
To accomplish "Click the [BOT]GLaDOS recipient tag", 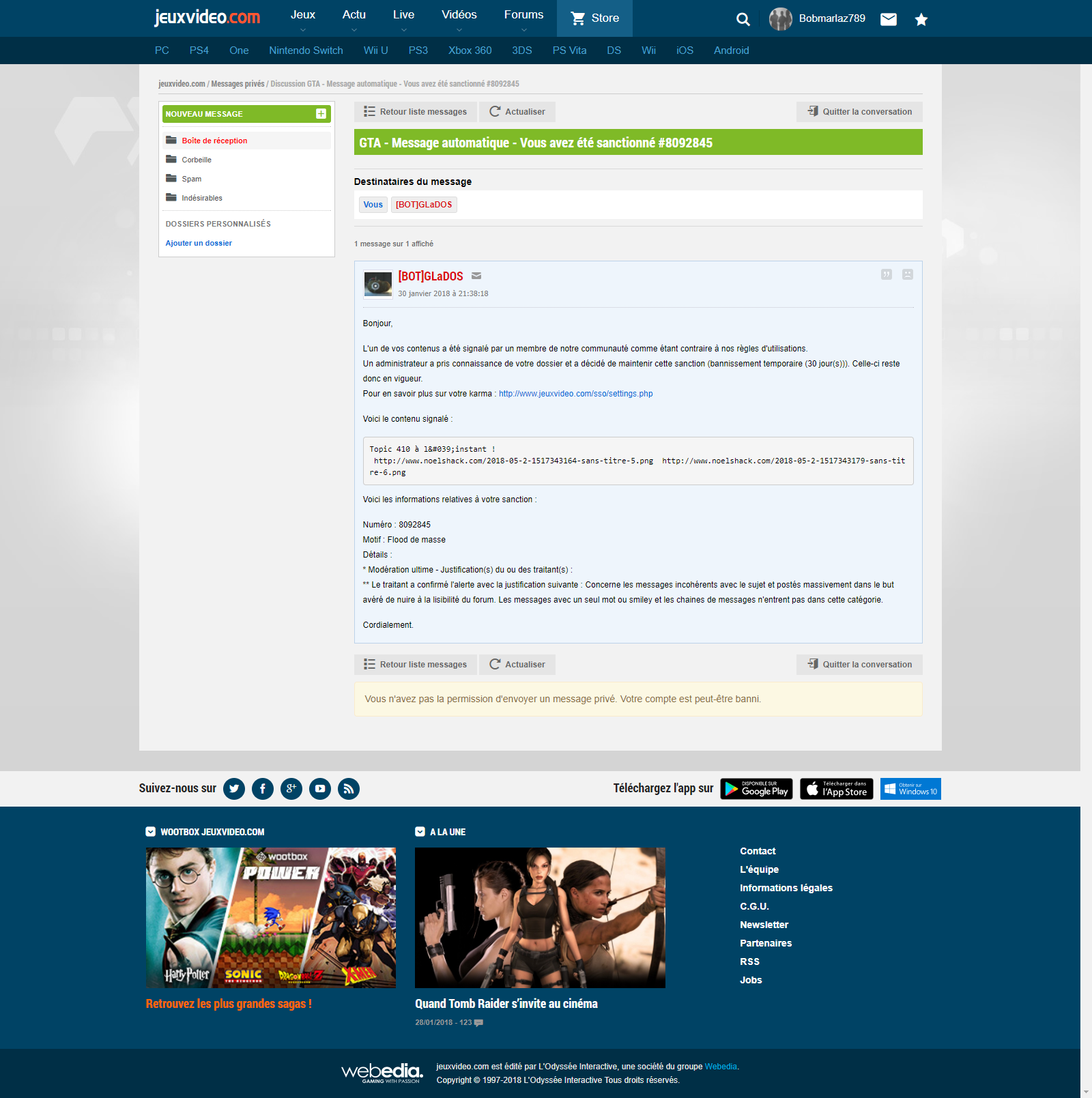I will pos(424,205).
